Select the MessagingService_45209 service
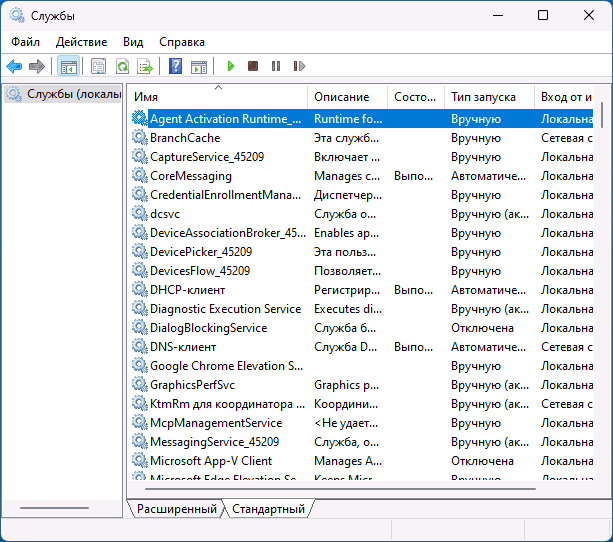613x542 pixels. tap(214, 441)
